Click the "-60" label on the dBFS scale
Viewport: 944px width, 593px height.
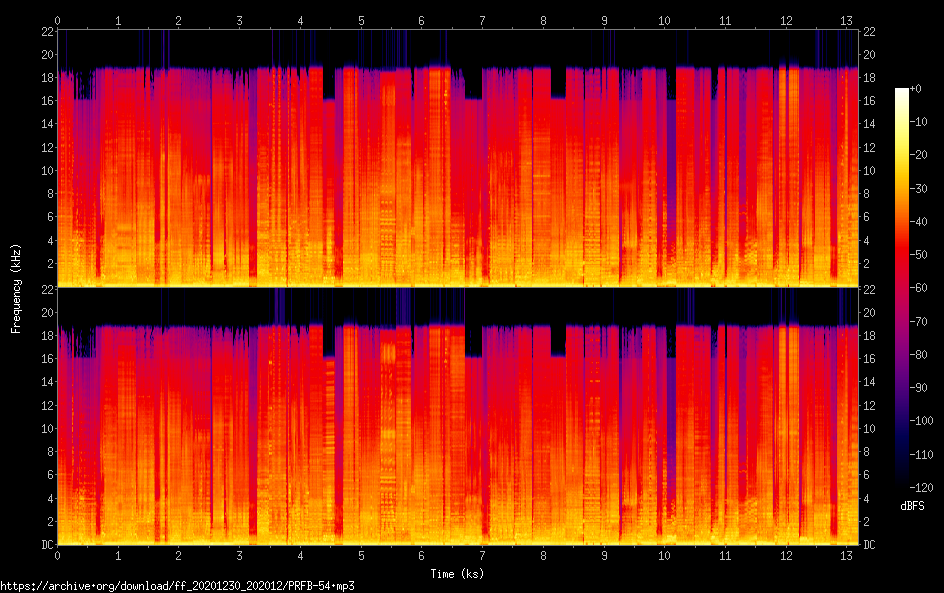[x=918, y=288]
